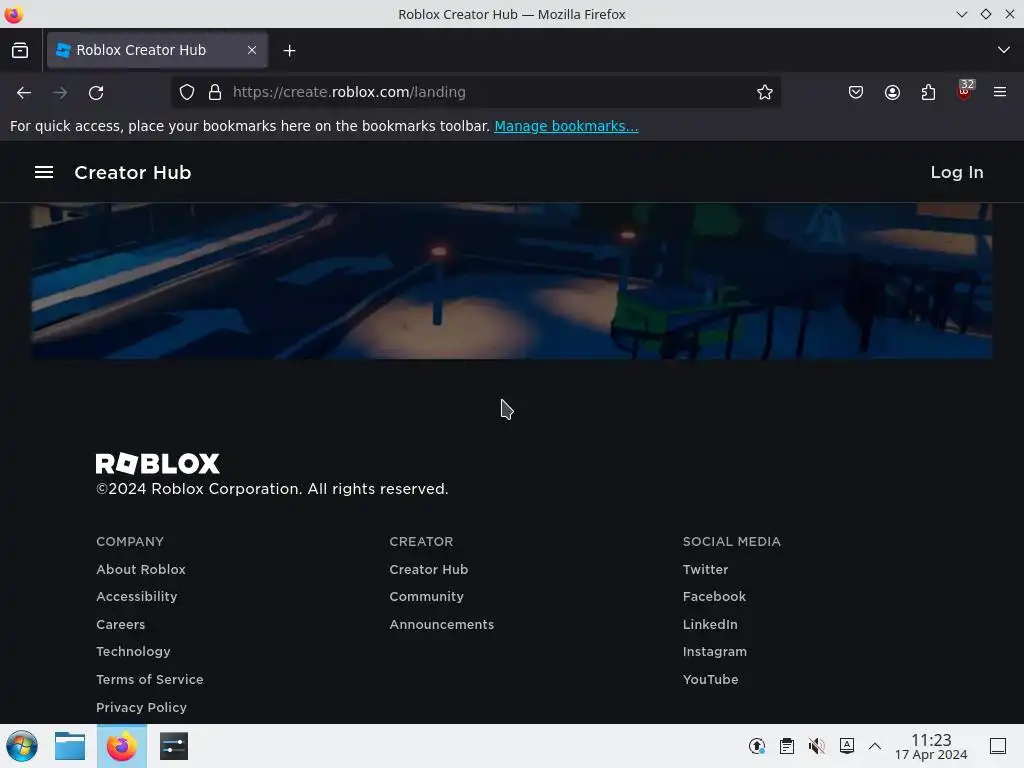Viewport: 1024px width, 768px height.
Task: Close the Roblox Creator Hub tab
Action: click(252, 50)
